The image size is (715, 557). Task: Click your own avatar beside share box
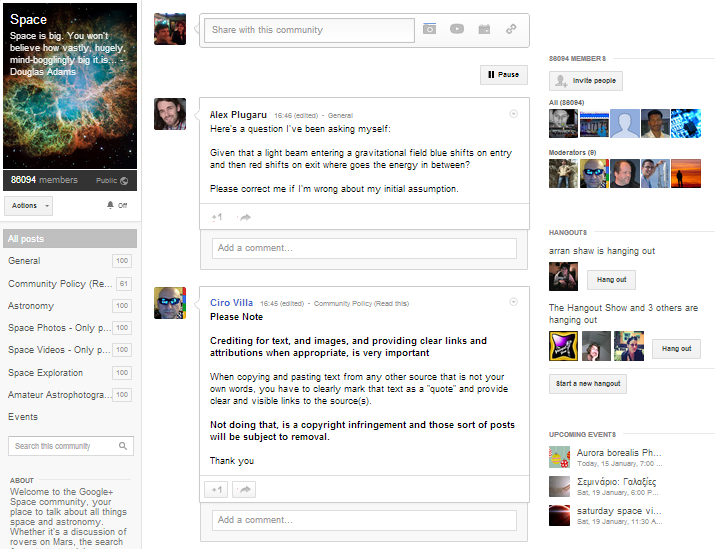pos(170,29)
